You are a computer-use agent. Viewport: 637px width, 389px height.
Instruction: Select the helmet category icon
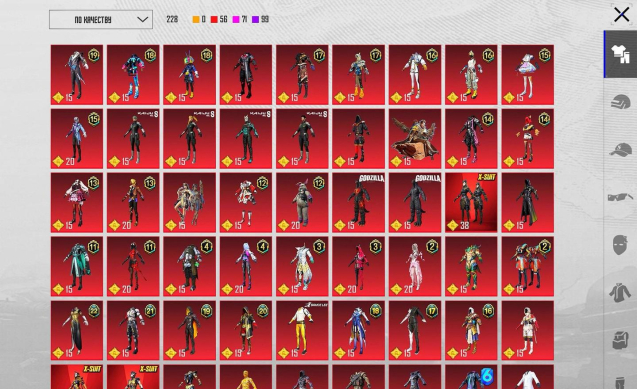620,101
